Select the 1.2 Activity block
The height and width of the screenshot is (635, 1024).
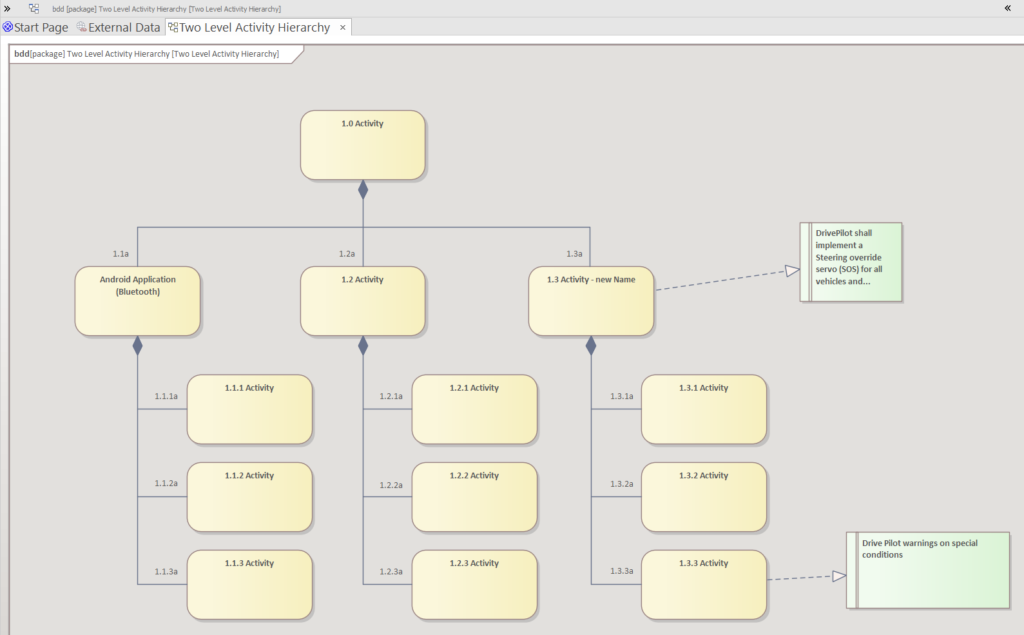tap(362, 301)
